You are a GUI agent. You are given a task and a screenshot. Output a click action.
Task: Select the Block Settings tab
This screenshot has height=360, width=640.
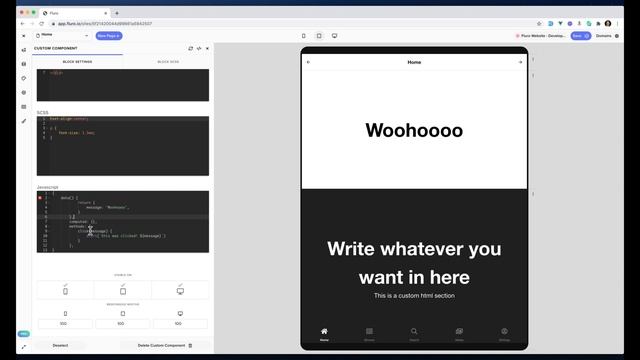(77, 62)
